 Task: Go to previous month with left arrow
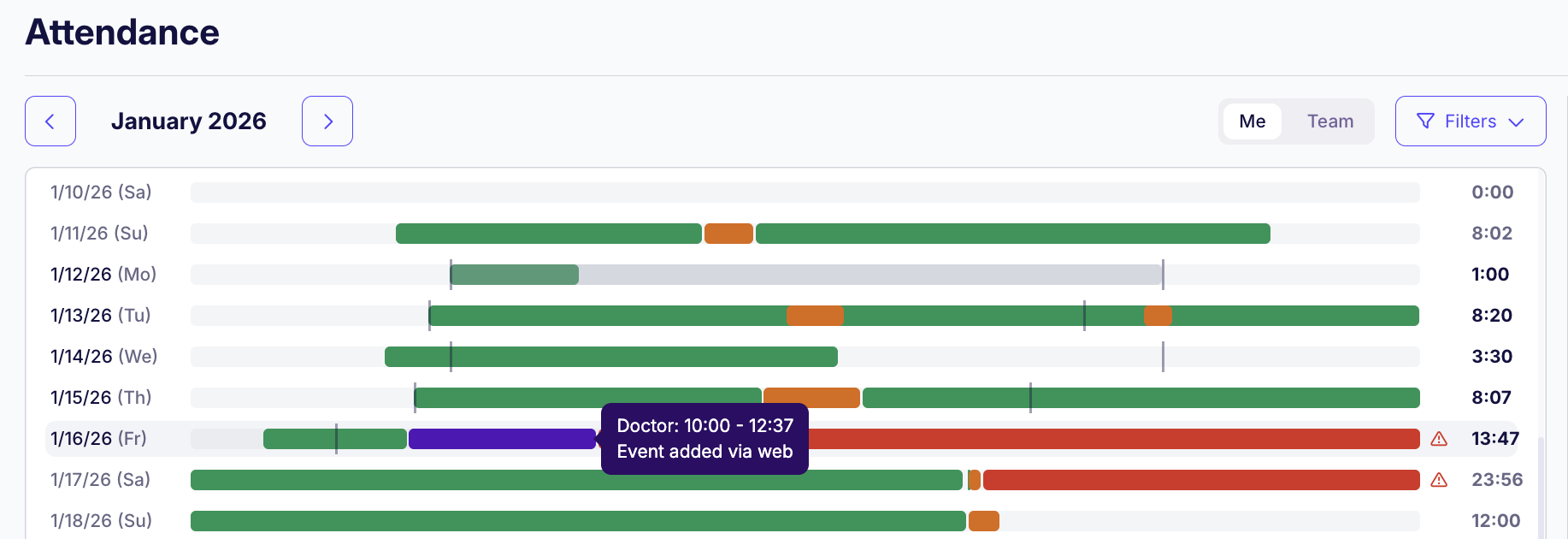[50, 121]
